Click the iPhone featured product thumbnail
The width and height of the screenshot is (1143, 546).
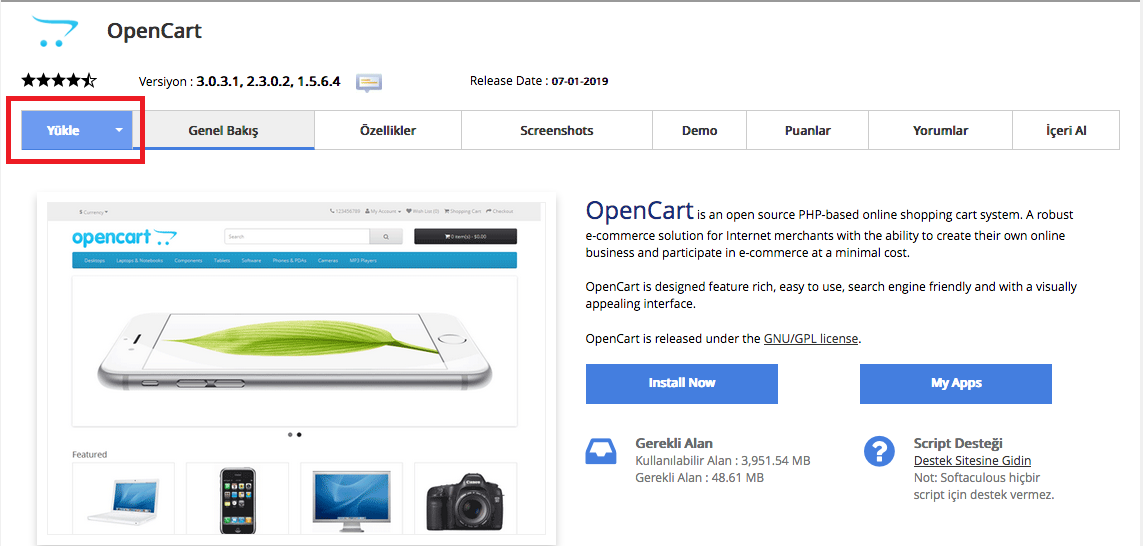click(x=238, y=499)
